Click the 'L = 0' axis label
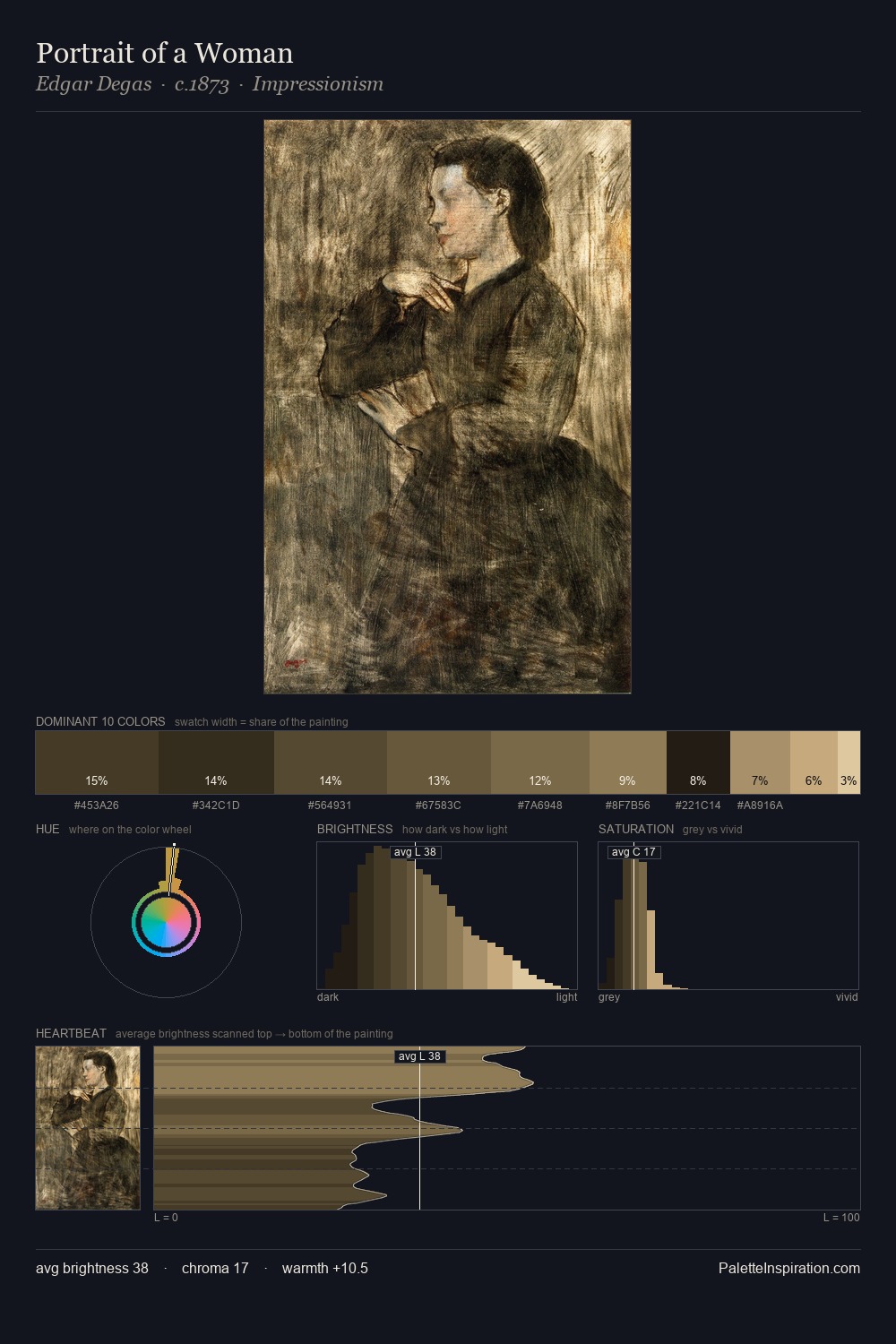 click(166, 1218)
